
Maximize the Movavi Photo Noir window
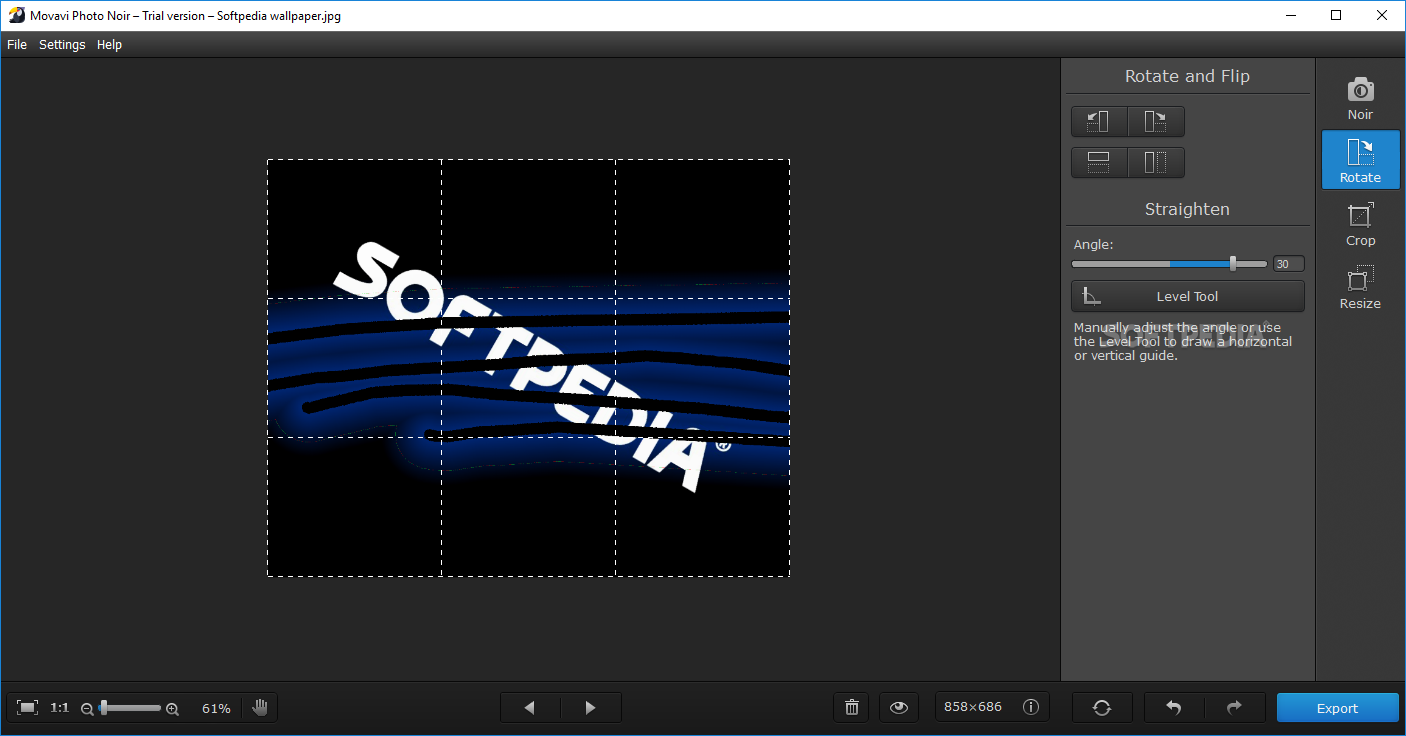1336,15
